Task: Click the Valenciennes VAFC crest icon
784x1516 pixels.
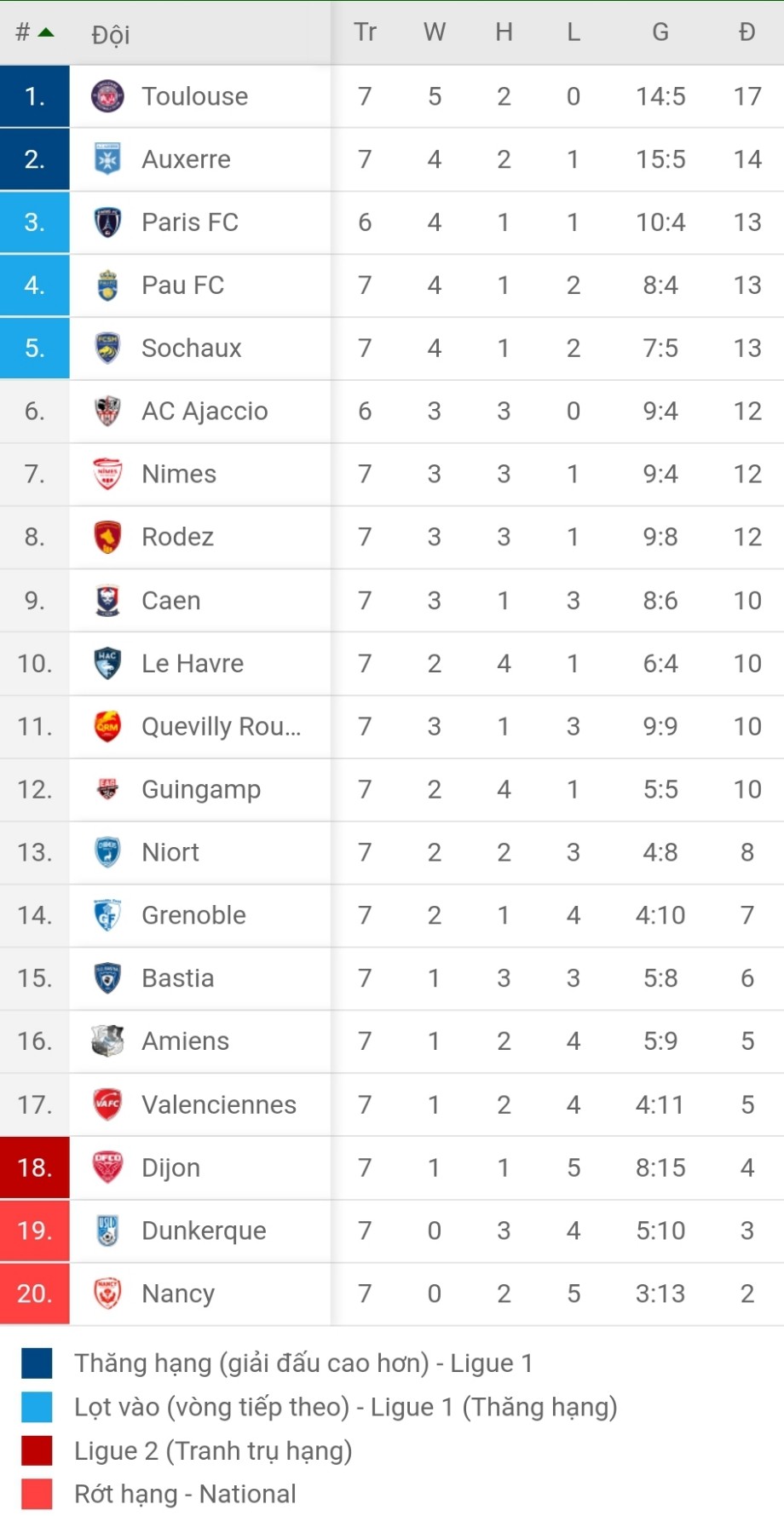Action: point(107,1104)
